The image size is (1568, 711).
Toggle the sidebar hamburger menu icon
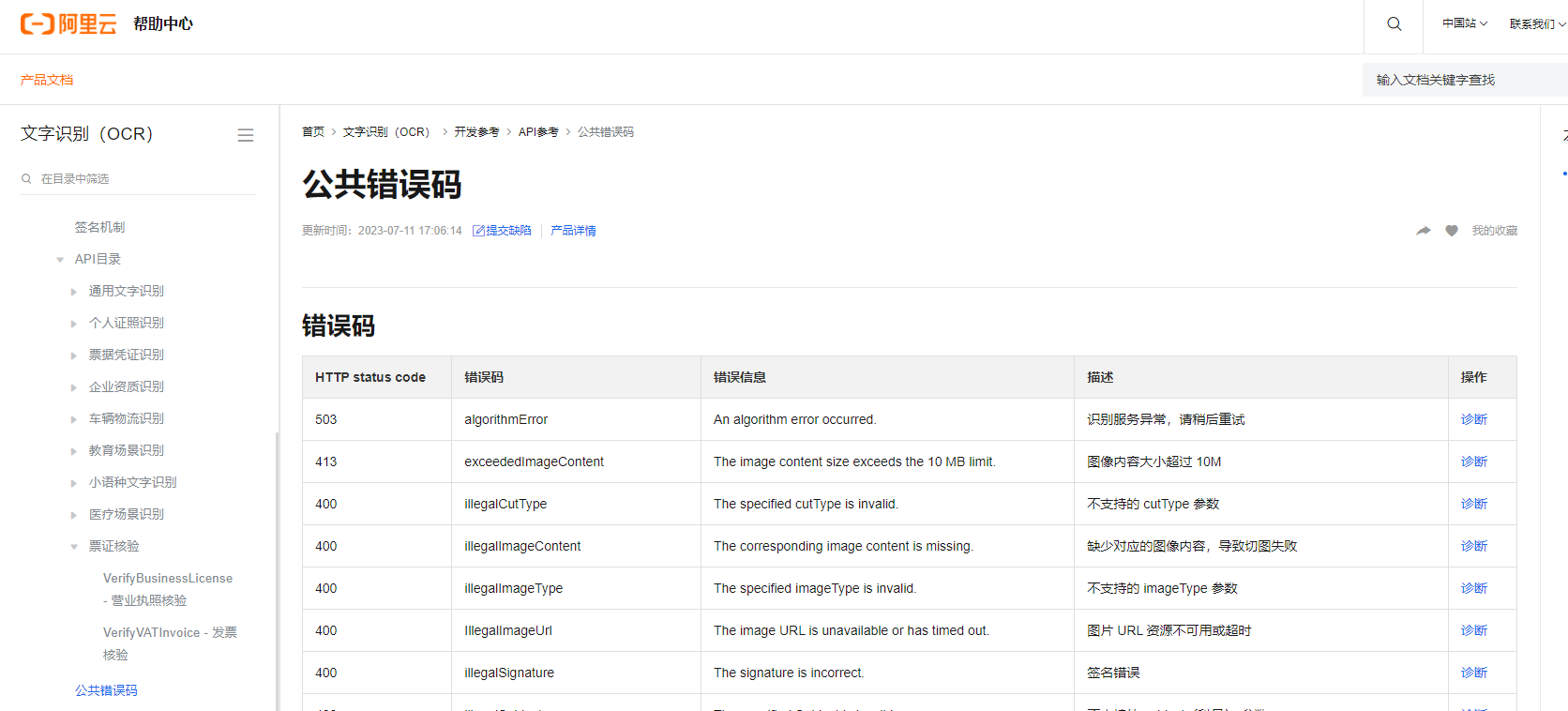[x=246, y=135]
